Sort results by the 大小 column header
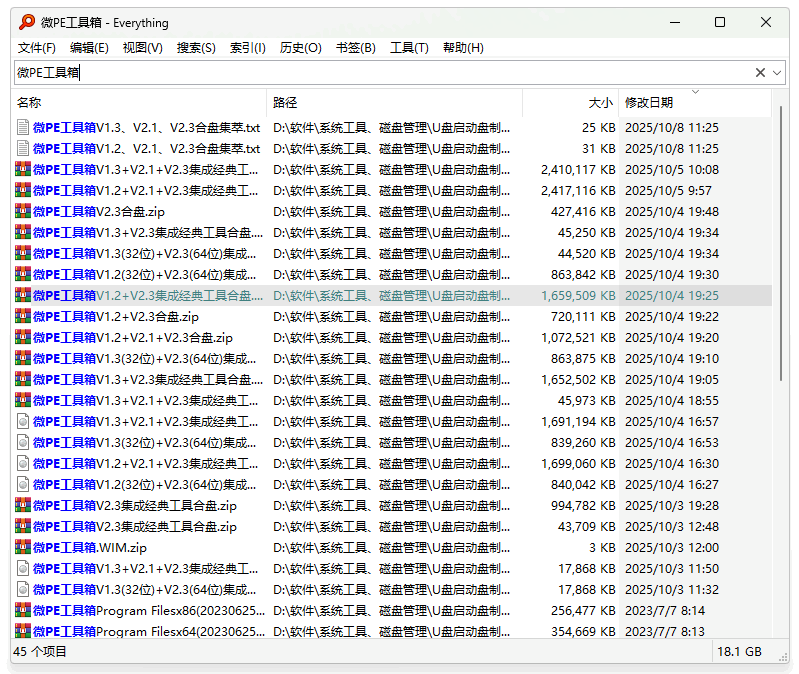 (571, 102)
